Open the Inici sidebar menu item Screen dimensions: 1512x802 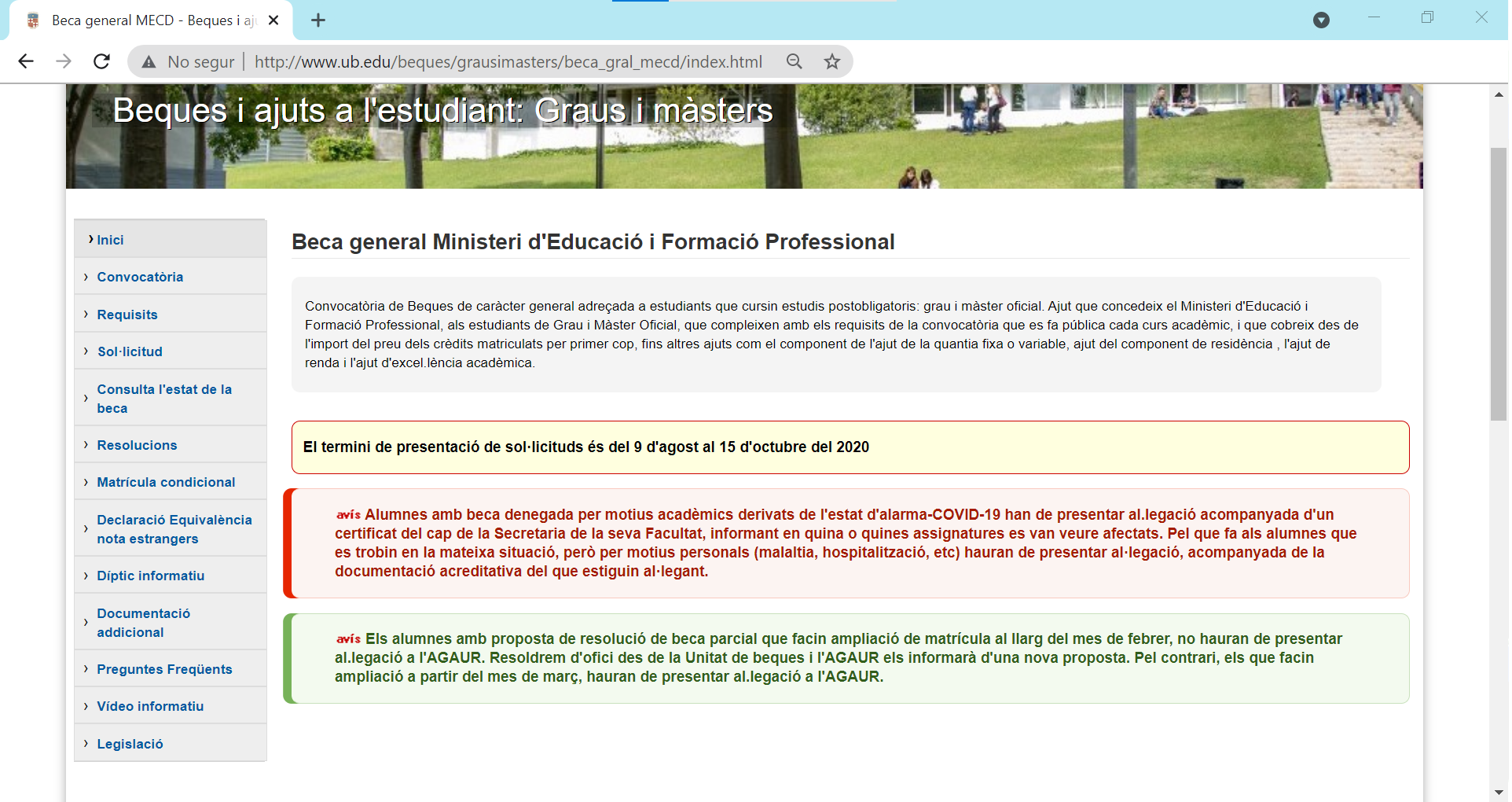point(110,240)
